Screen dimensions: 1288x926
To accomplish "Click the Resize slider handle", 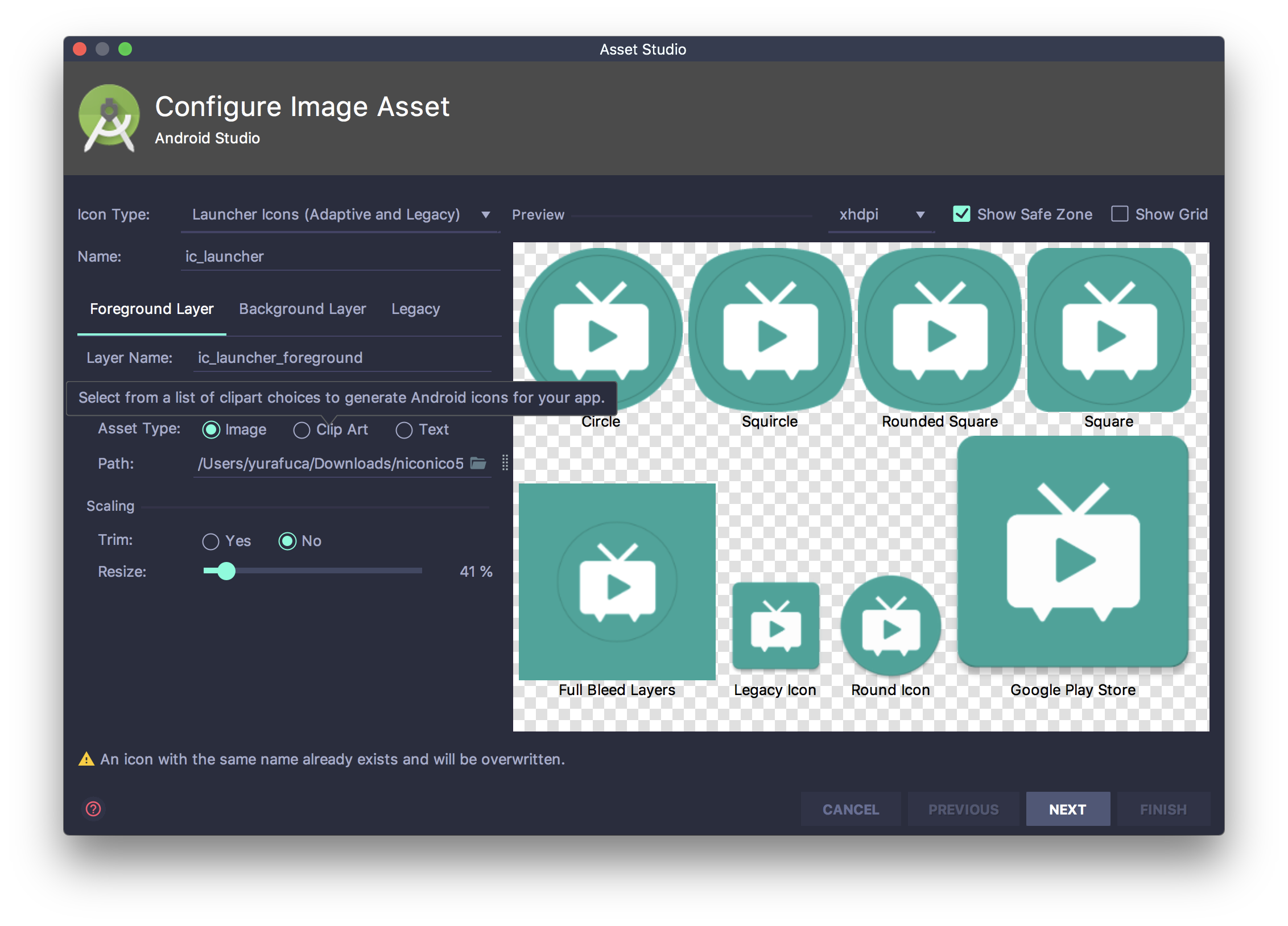I will pos(226,571).
